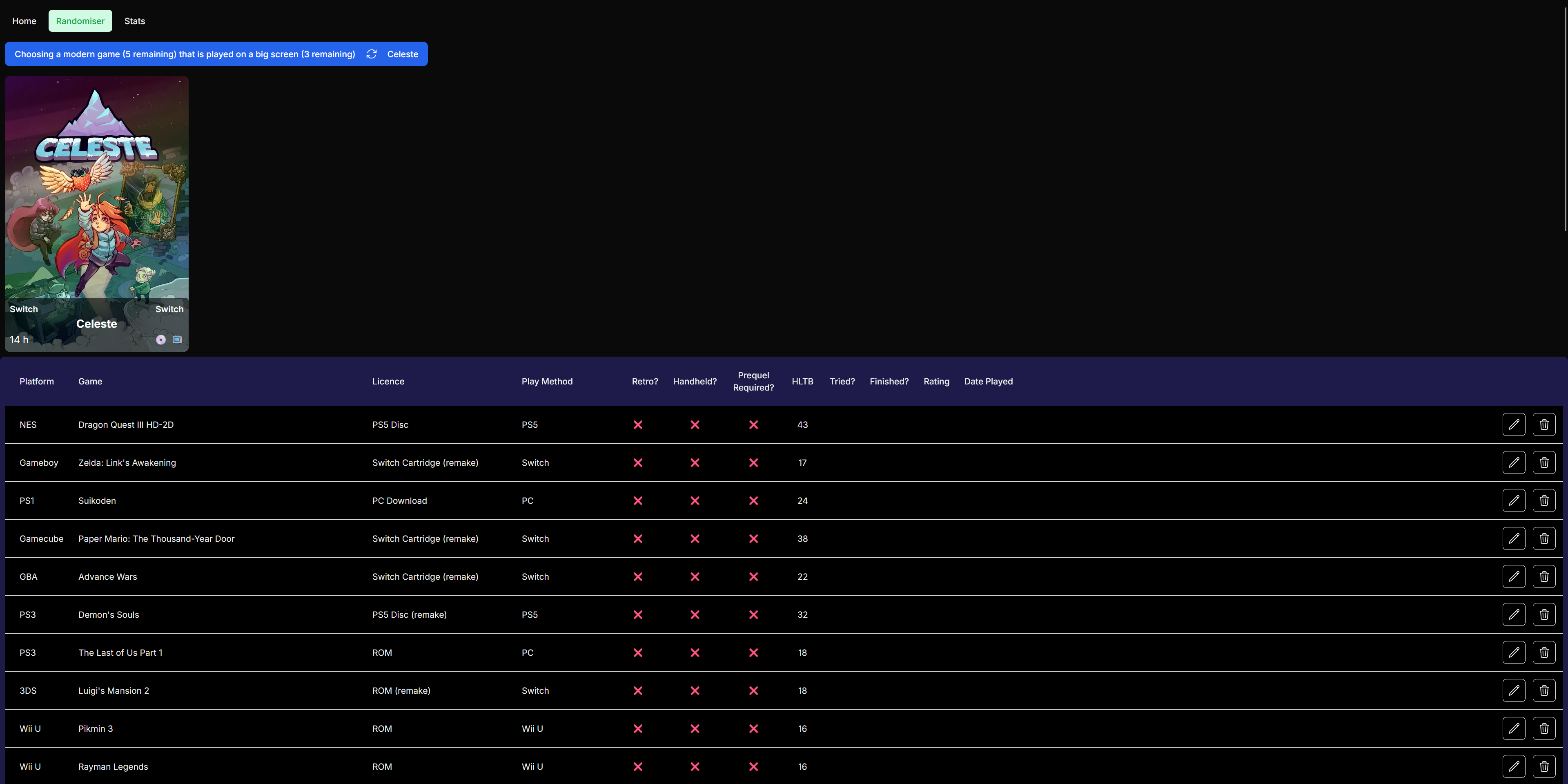Click the Play Method column header

pyautogui.click(x=547, y=381)
